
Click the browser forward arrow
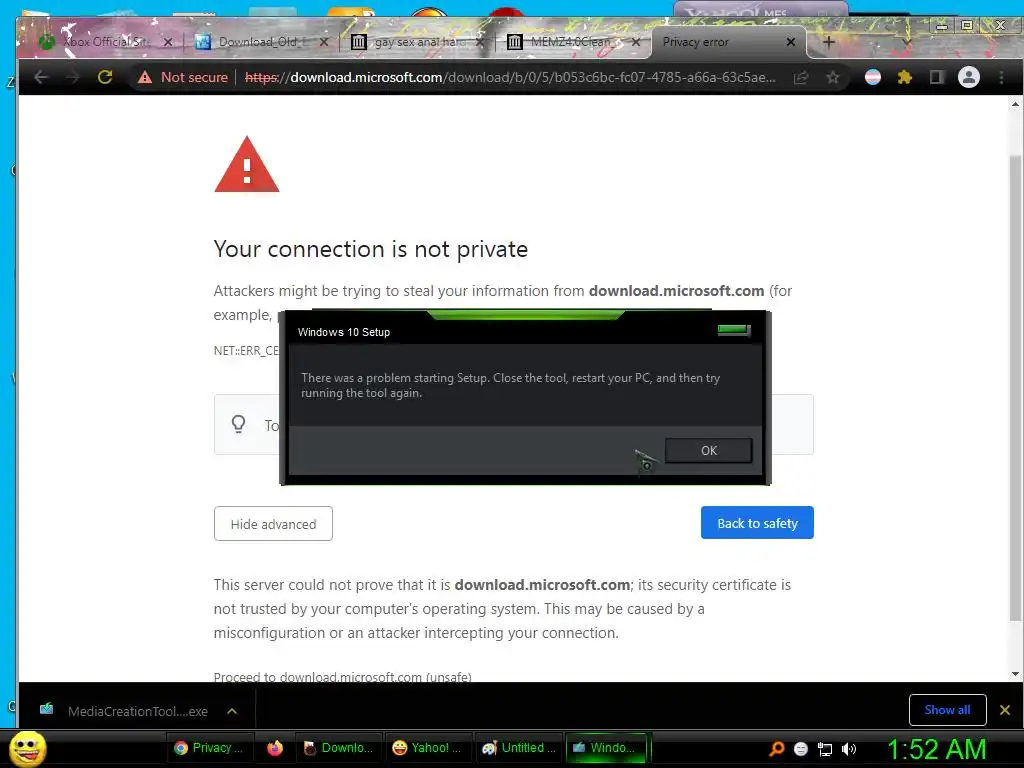tap(72, 77)
